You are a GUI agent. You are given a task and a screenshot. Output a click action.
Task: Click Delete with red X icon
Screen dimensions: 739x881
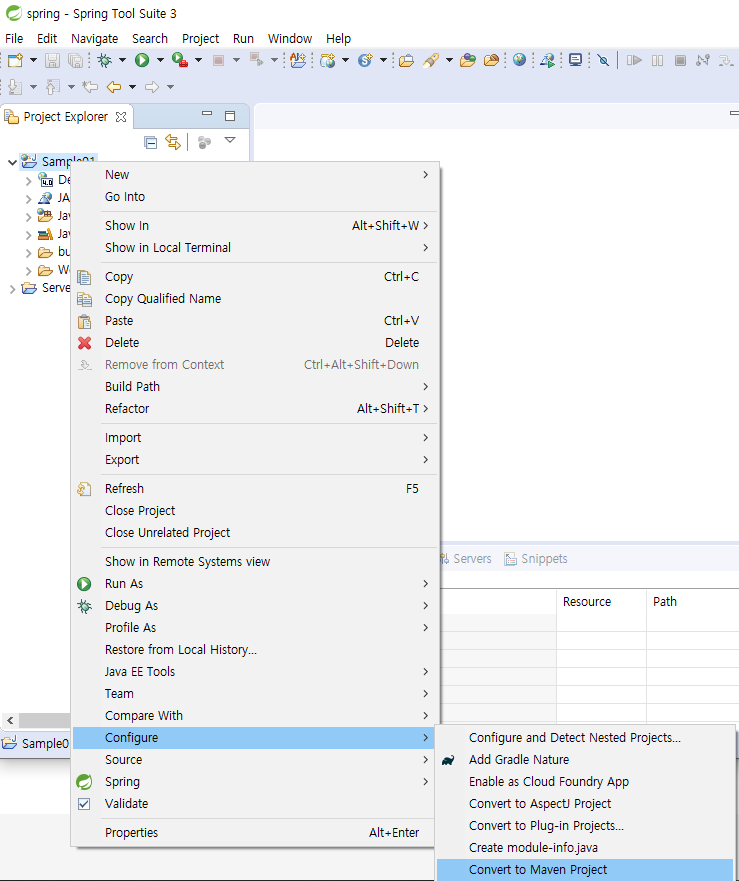point(253,343)
